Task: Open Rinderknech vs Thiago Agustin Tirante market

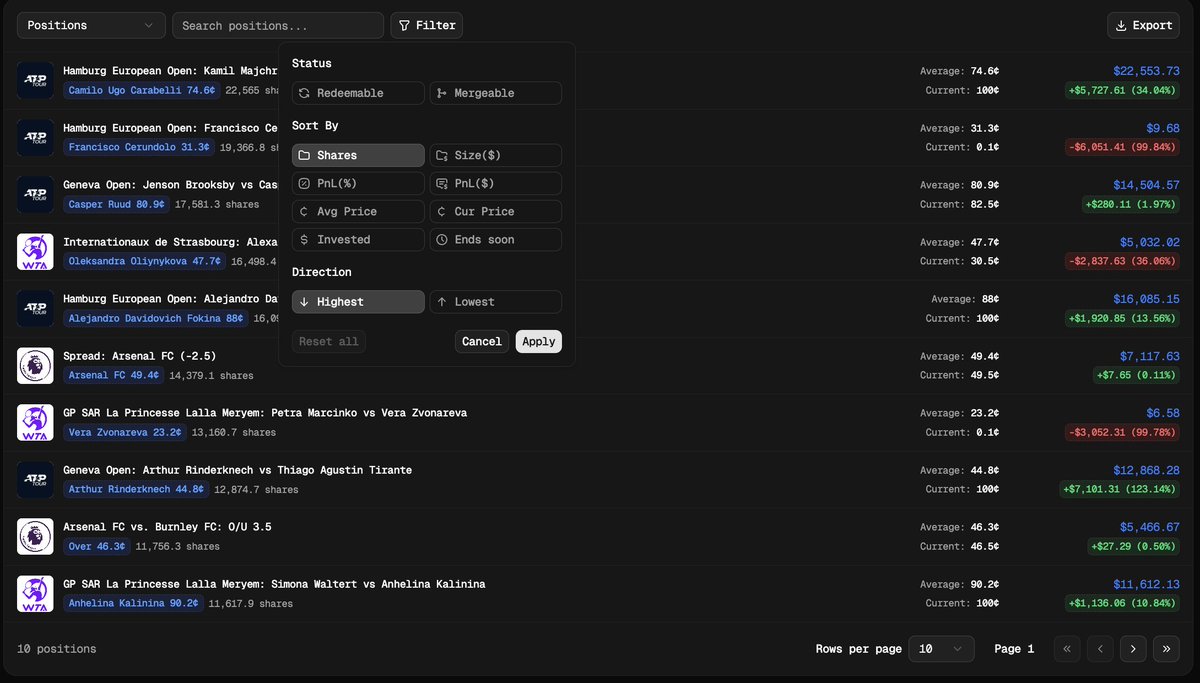Action: tap(238, 470)
